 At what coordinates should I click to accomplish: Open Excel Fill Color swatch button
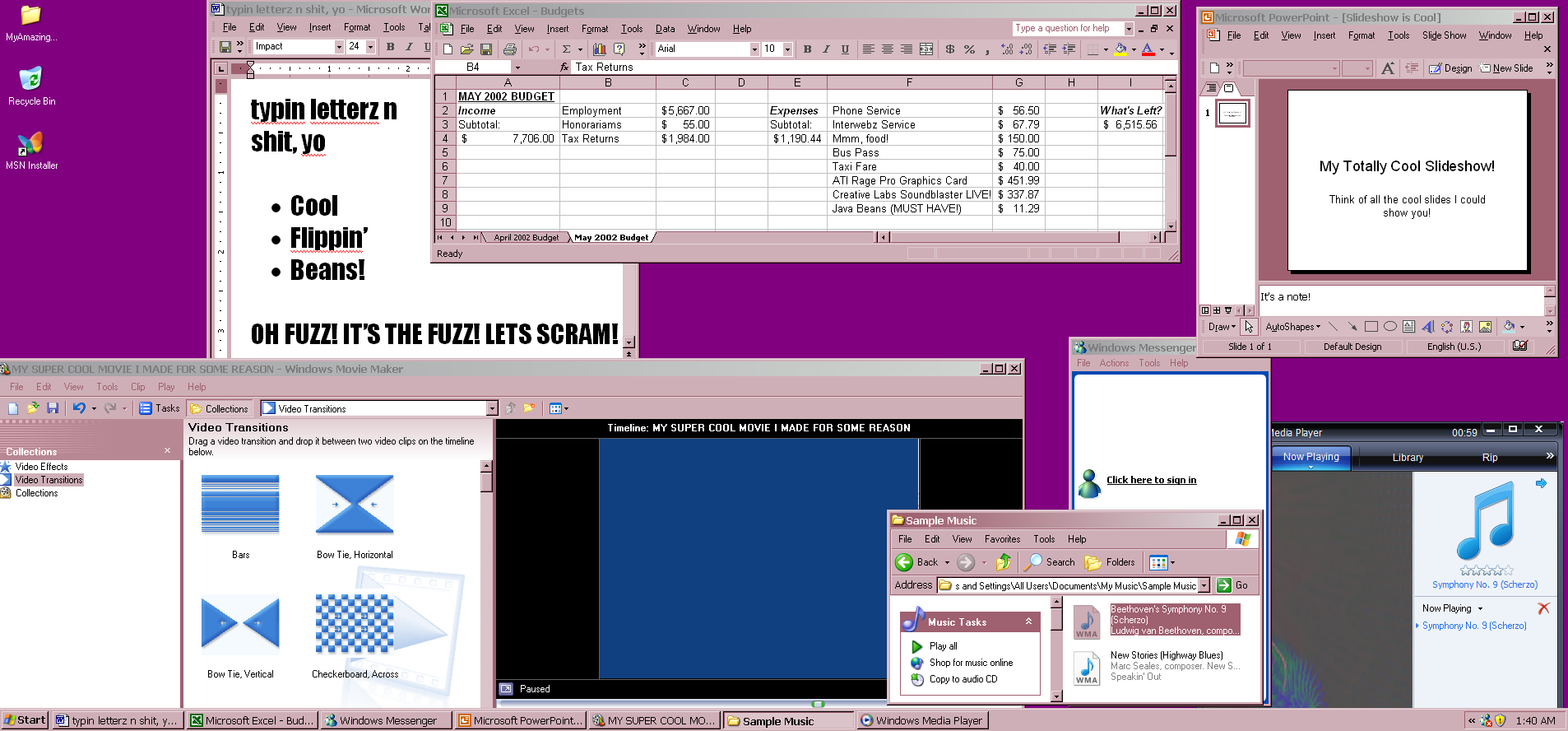[x=1120, y=49]
